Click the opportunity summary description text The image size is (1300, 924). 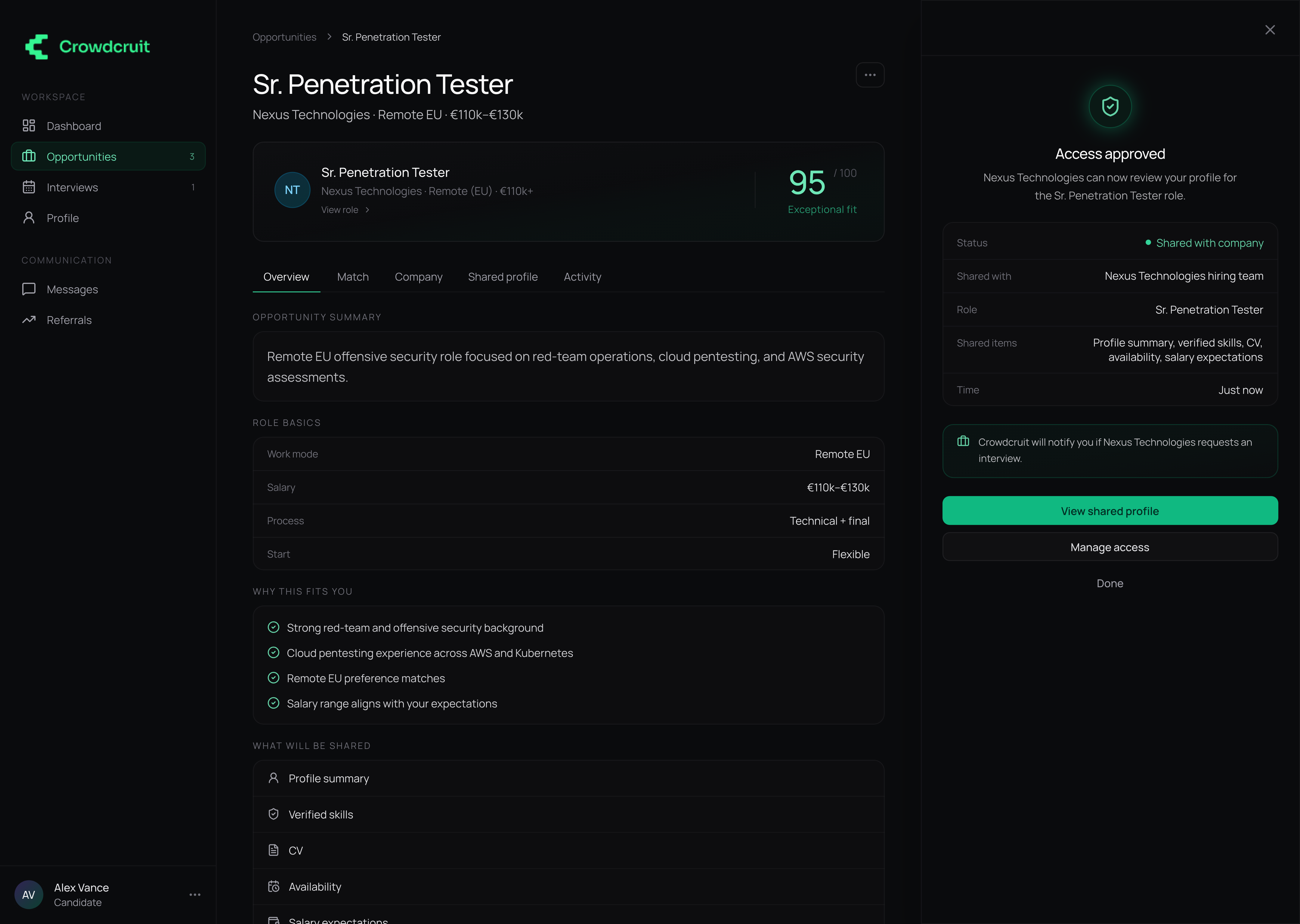(566, 367)
